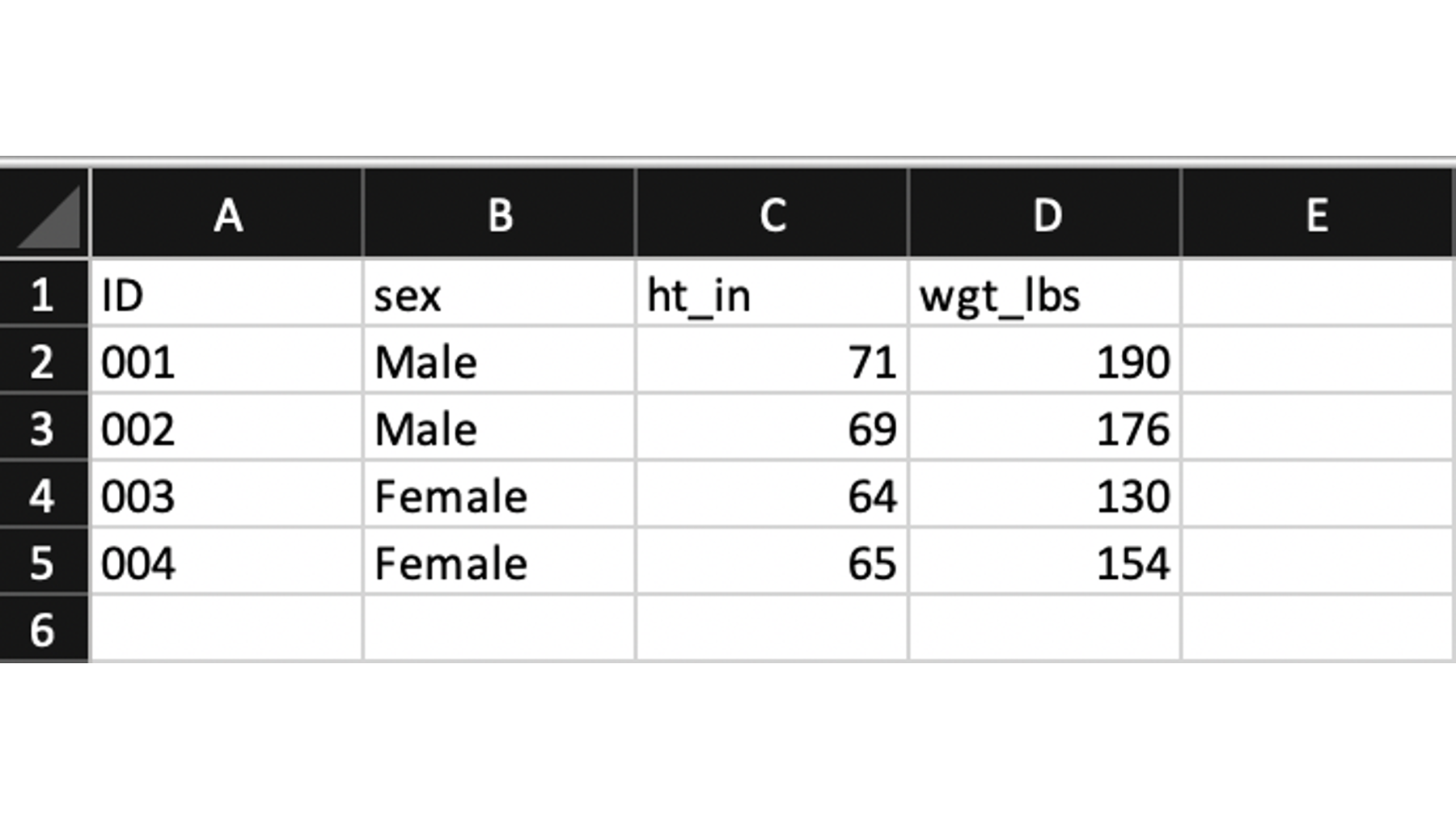Select column C header
Screen dimensions: 1456x819
772,213
